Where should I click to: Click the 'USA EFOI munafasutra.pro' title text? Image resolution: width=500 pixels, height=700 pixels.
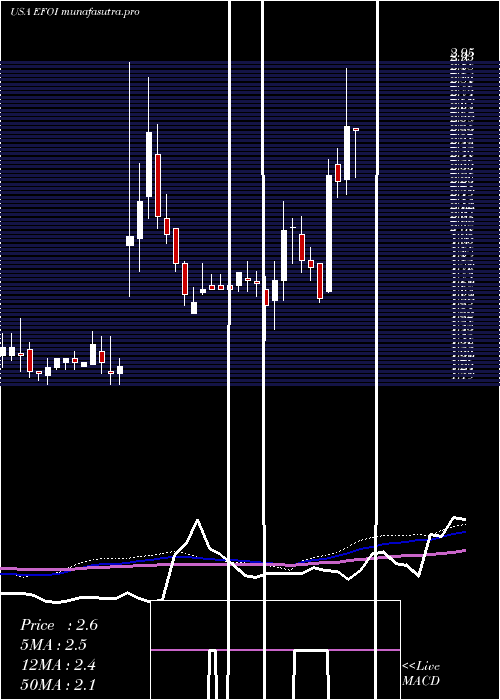74,12
